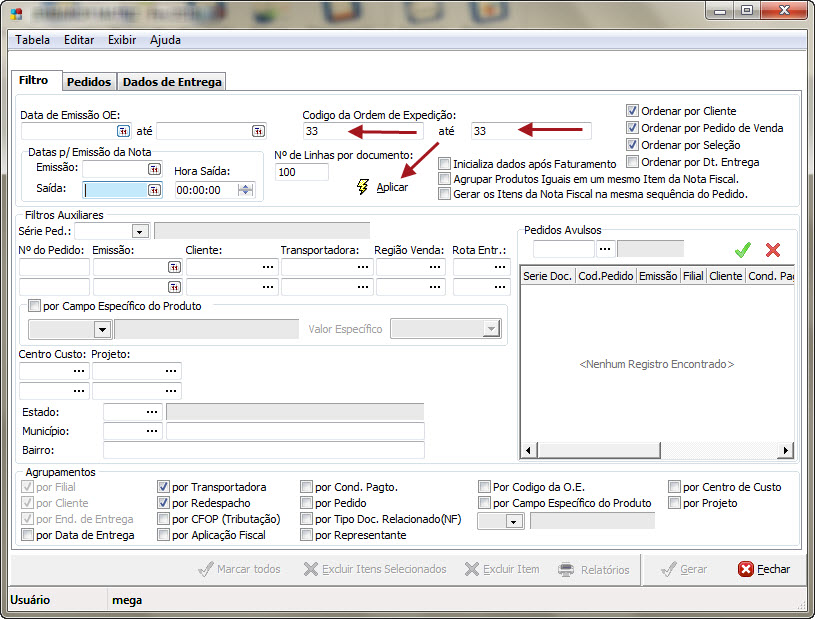Click the Fechar button
Viewport: 815px width, 619px height.
click(x=764, y=569)
